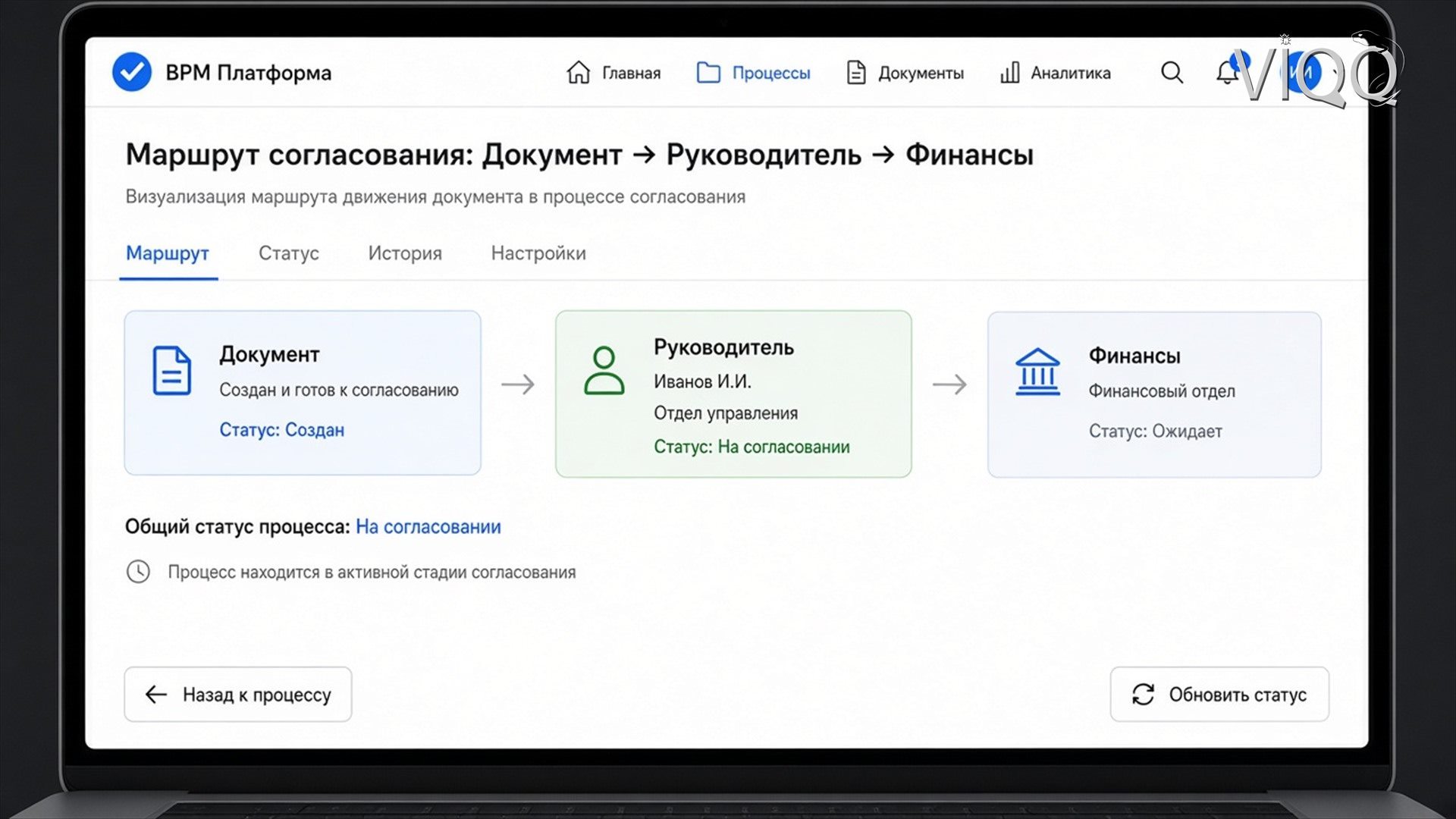Click the Руководитель card title
Viewport: 1456px width, 819px height.
pyautogui.click(x=723, y=347)
